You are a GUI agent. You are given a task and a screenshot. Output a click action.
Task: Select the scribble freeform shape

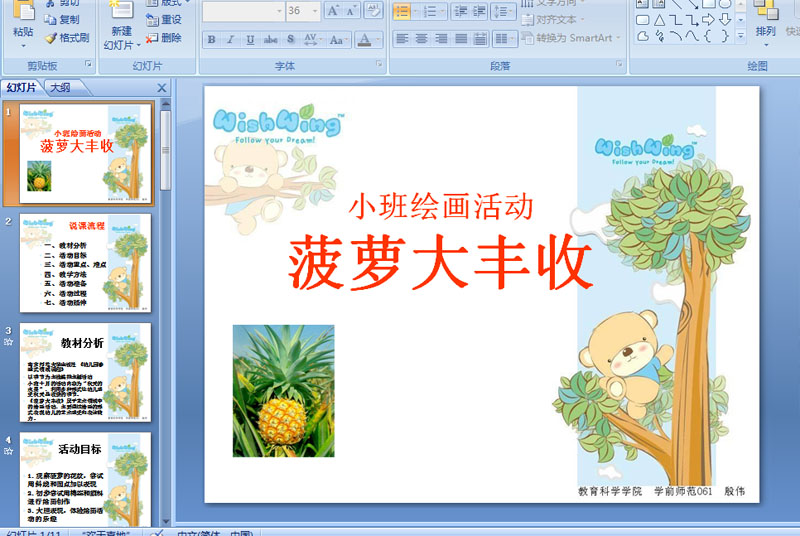pyautogui.click(x=659, y=36)
